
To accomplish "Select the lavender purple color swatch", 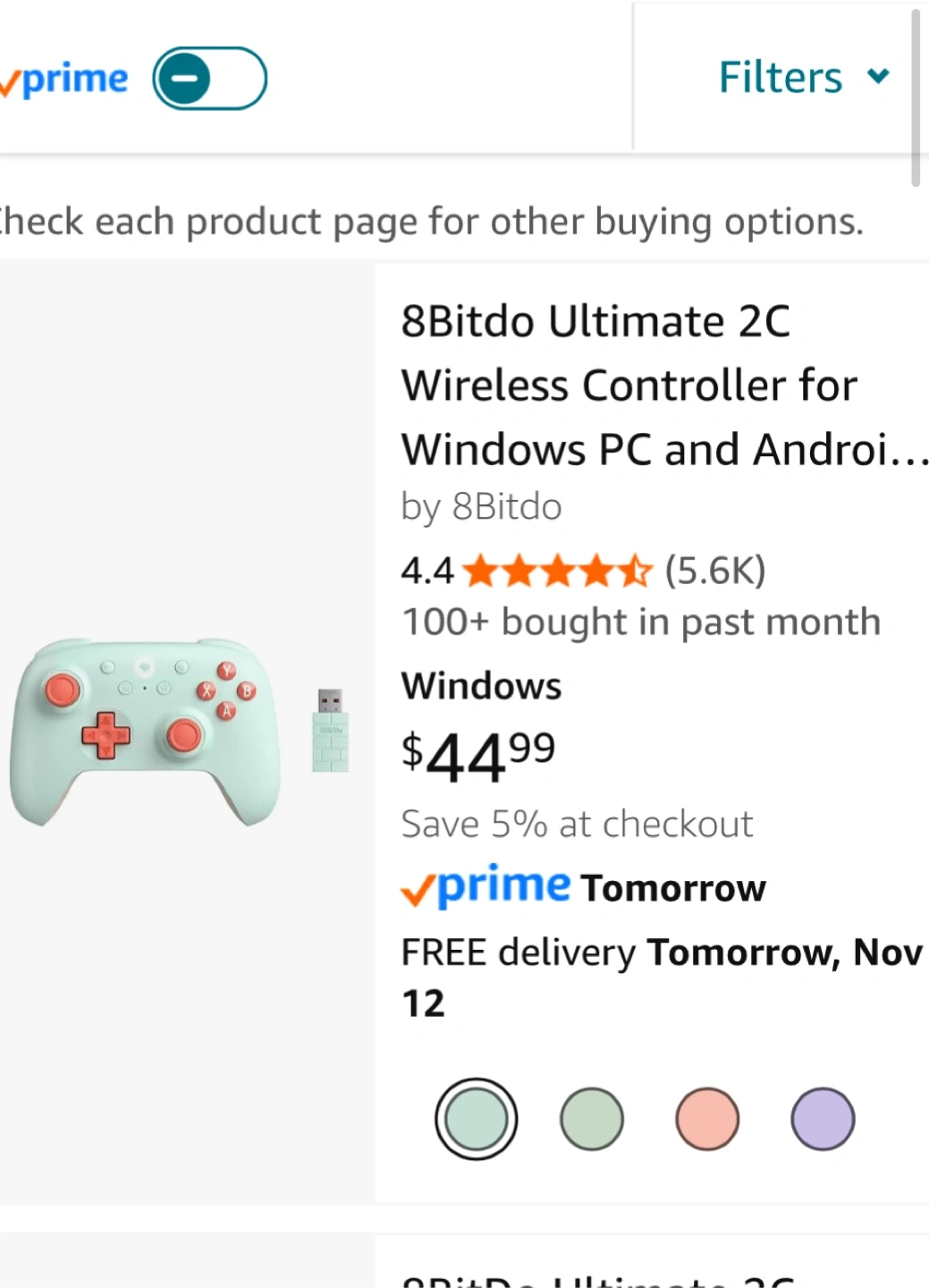I will click(823, 1119).
